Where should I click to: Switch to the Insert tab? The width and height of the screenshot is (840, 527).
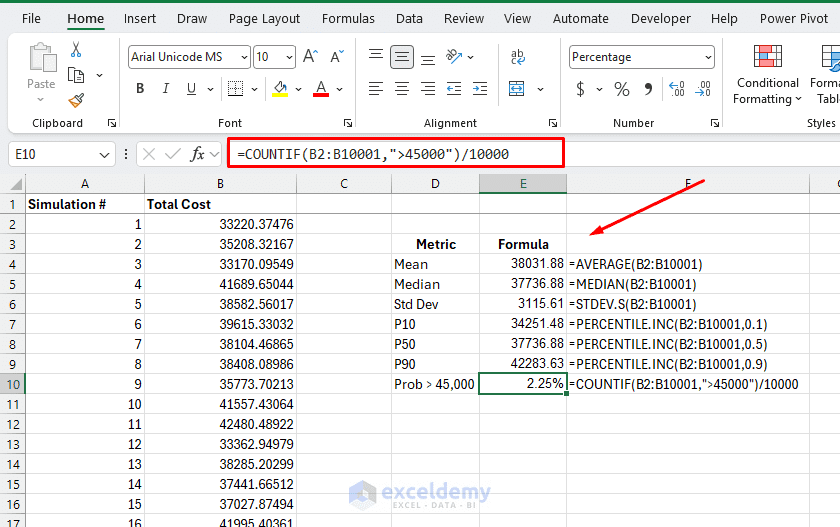click(x=140, y=19)
